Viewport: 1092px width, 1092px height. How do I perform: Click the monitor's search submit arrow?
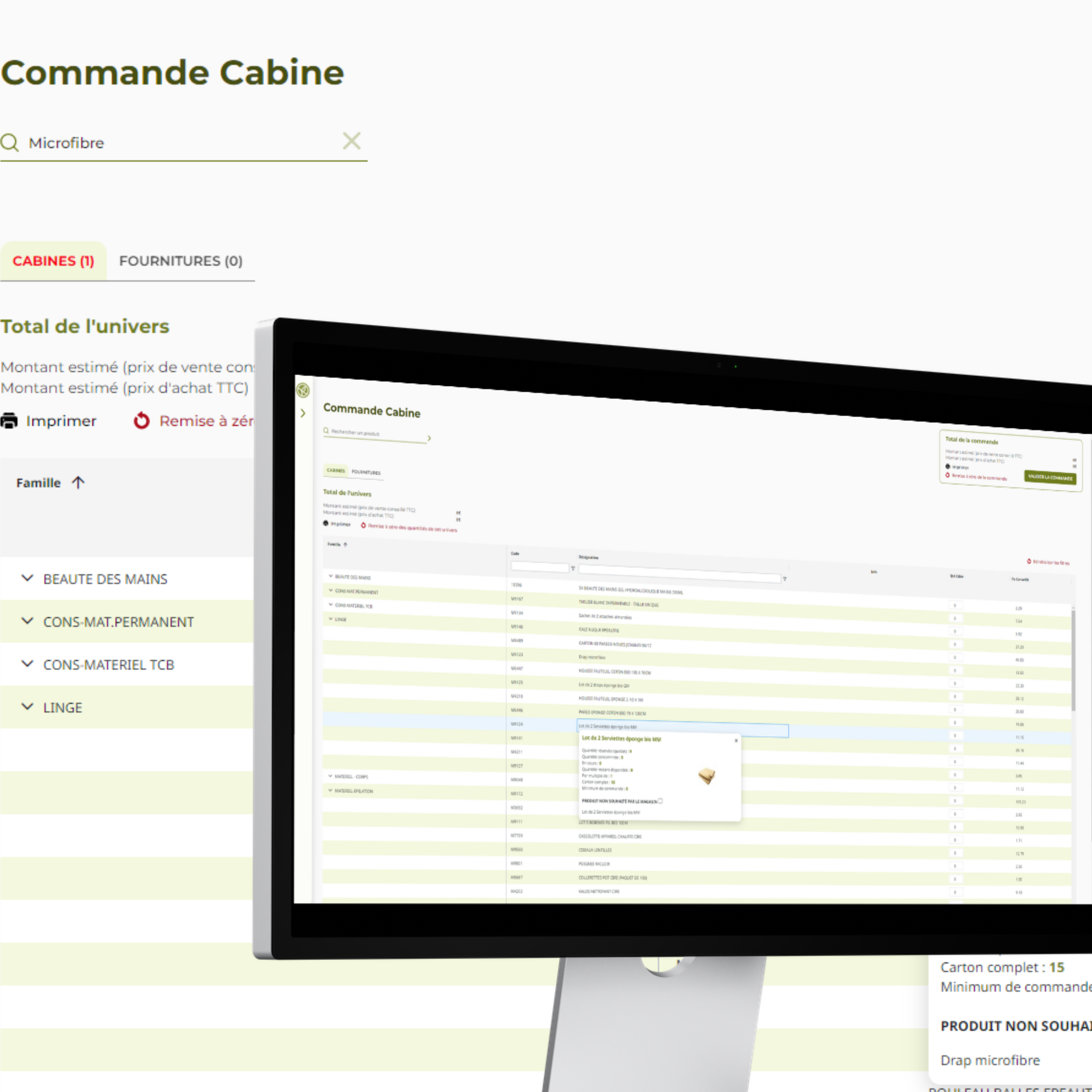[x=430, y=438]
